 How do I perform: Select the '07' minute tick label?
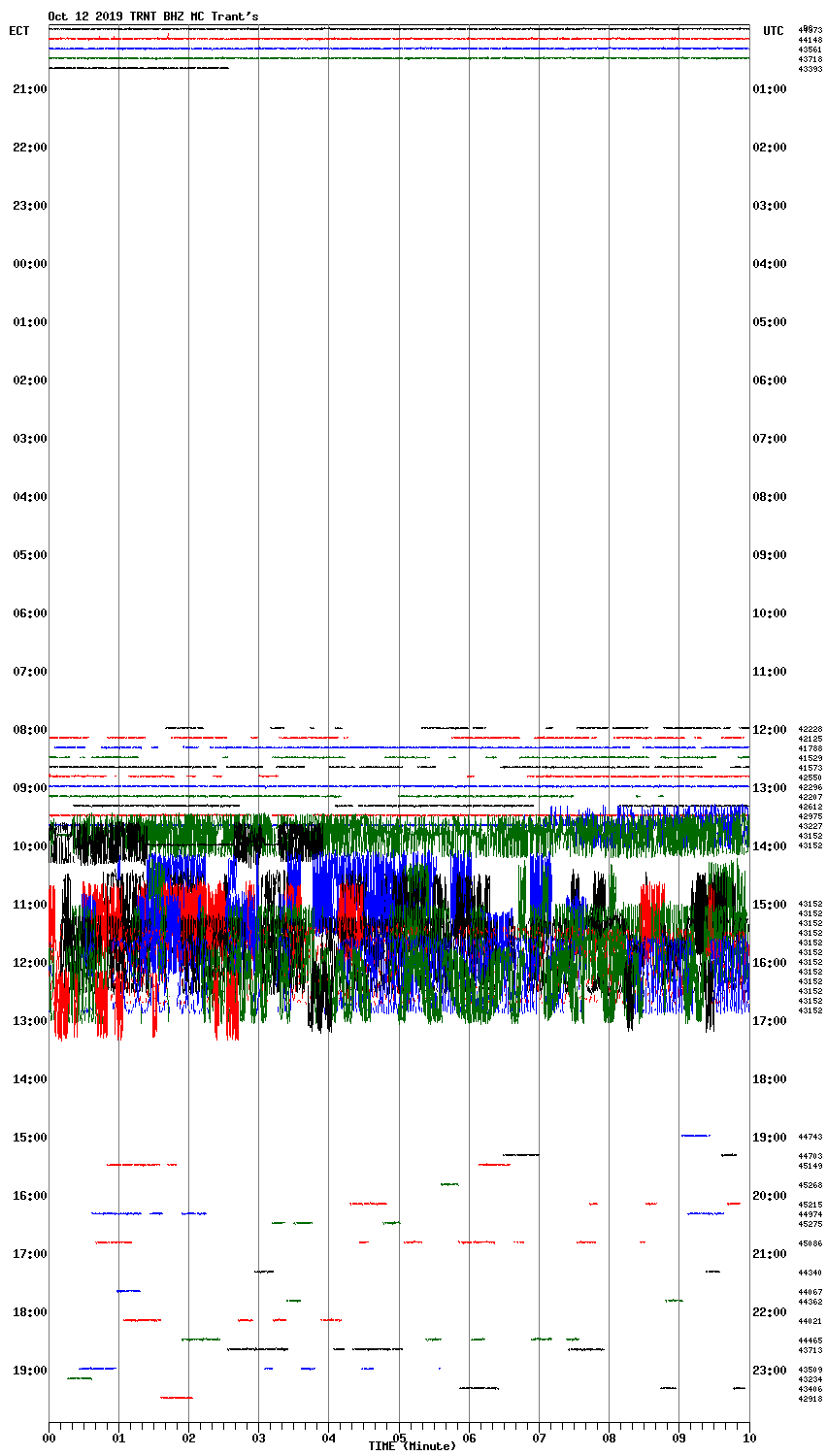tap(539, 1438)
